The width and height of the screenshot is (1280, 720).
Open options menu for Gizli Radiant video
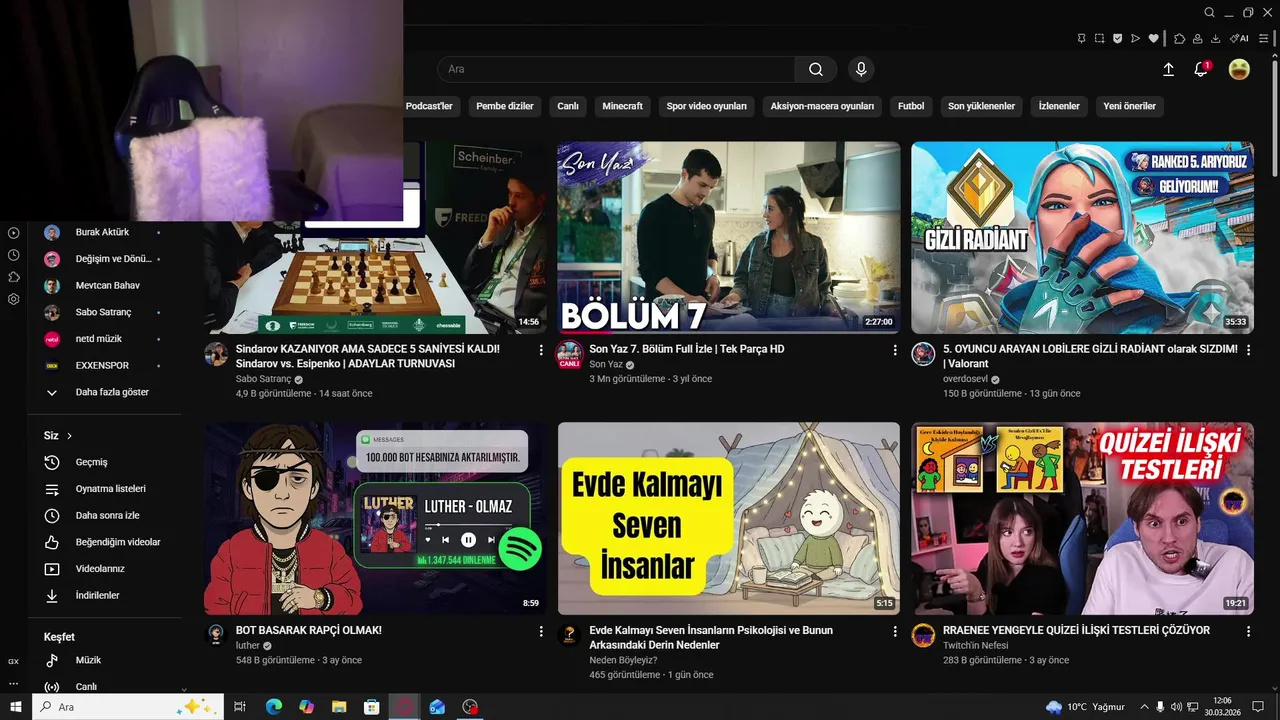1248,350
